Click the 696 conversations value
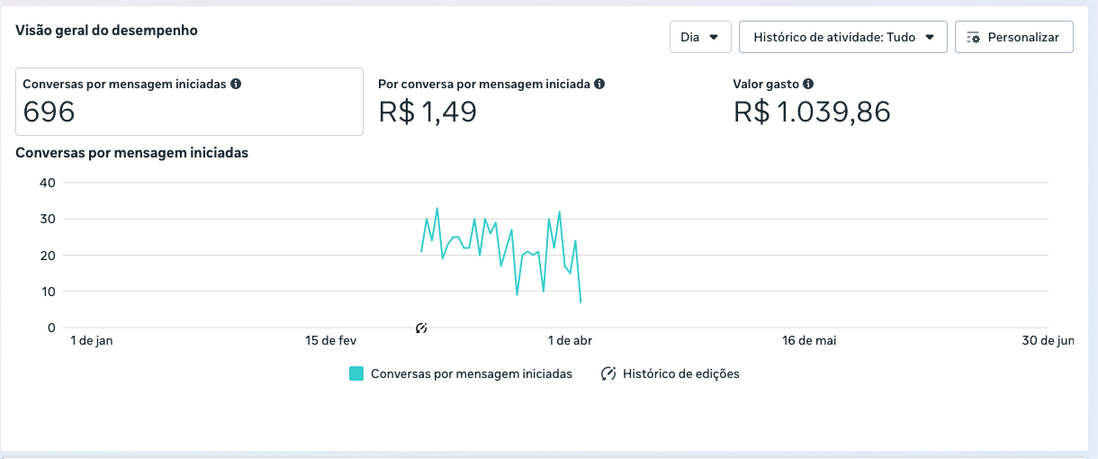Viewport: 1098px width, 459px height. point(49,112)
